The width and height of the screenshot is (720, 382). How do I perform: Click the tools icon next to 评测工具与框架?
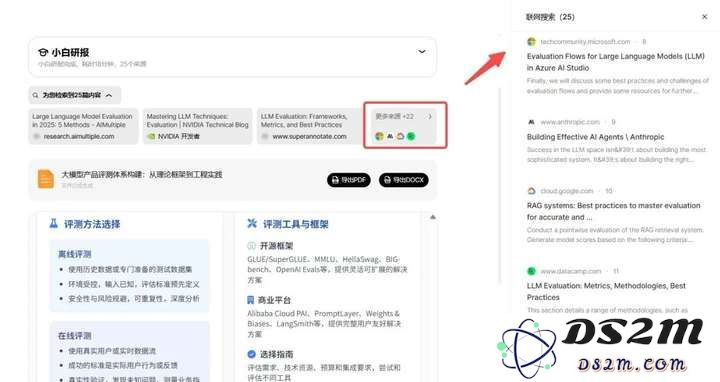click(x=252, y=224)
